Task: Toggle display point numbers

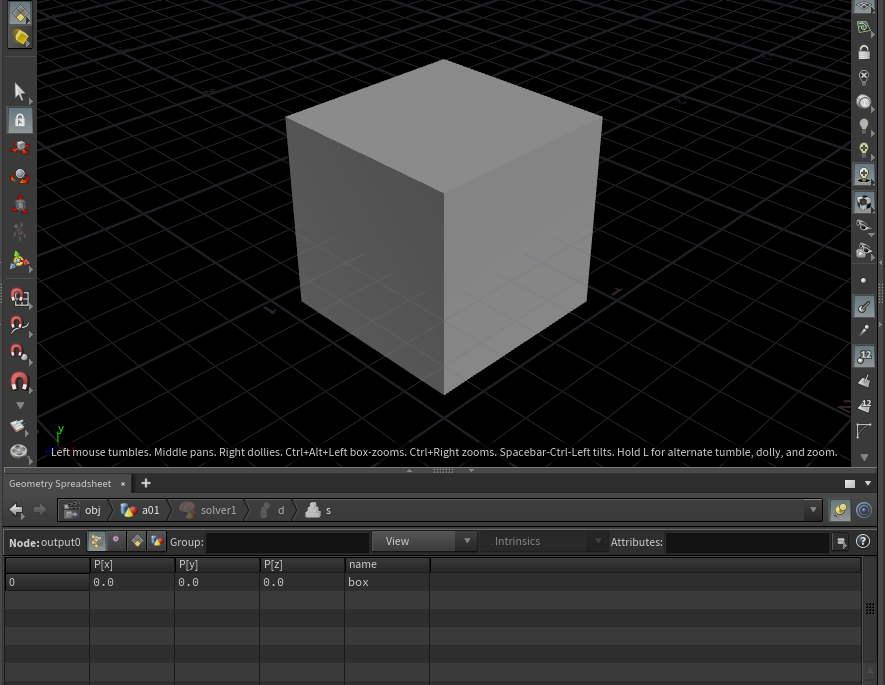Action: (x=864, y=357)
